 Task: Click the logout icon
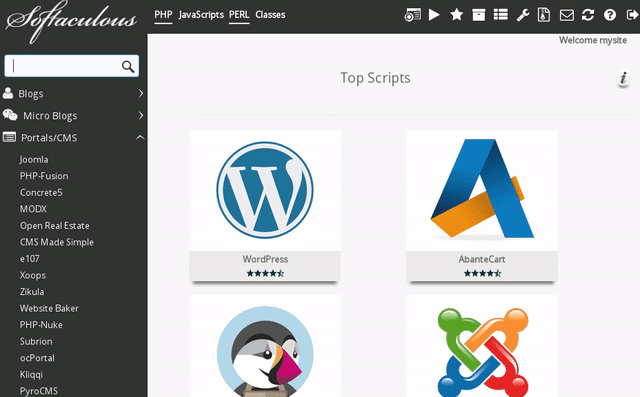[x=632, y=15]
